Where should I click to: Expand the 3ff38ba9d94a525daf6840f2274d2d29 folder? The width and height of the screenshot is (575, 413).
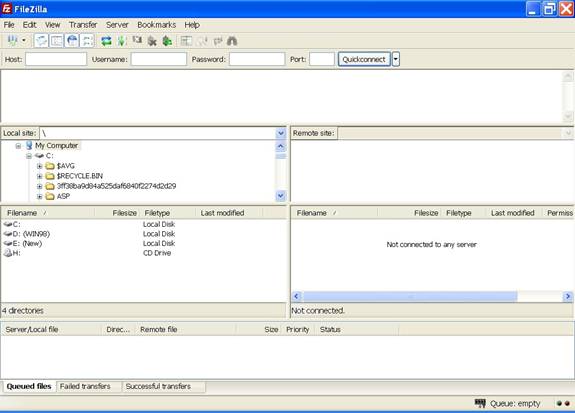[39, 186]
